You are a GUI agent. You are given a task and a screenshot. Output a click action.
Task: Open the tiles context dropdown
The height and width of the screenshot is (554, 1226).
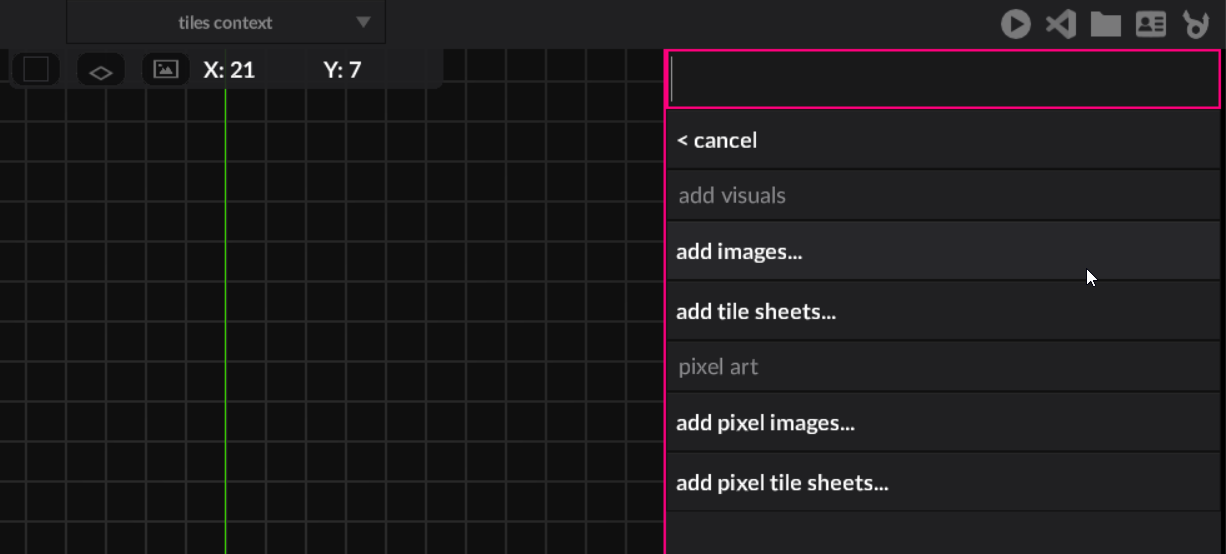(x=225, y=22)
